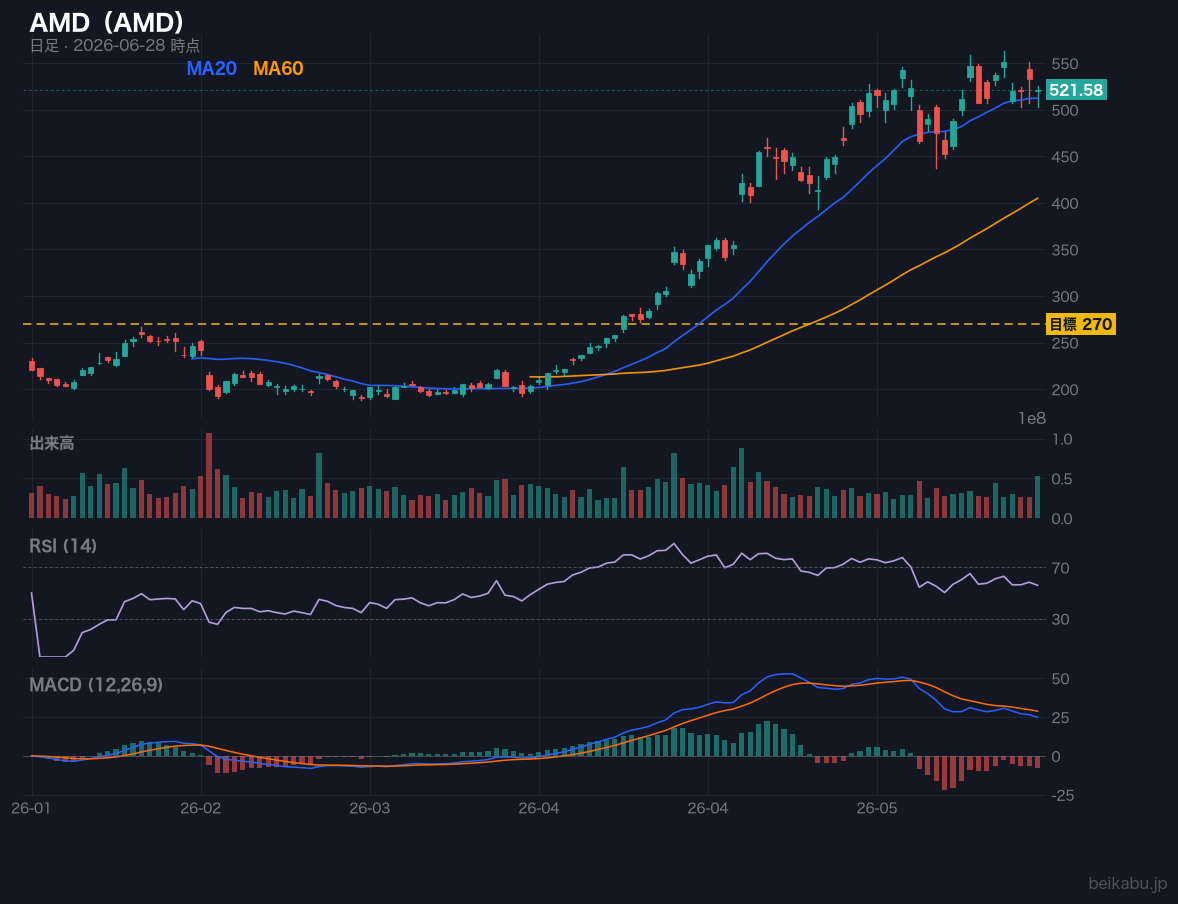Screen dimensions: 1178x904
Task: Click the MA60 legend label
Action: pyautogui.click(x=278, y=68)
